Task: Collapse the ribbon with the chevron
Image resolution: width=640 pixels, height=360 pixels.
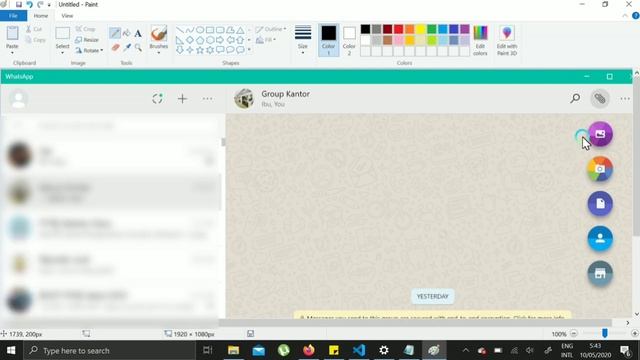Action: (x=625, y=16)
